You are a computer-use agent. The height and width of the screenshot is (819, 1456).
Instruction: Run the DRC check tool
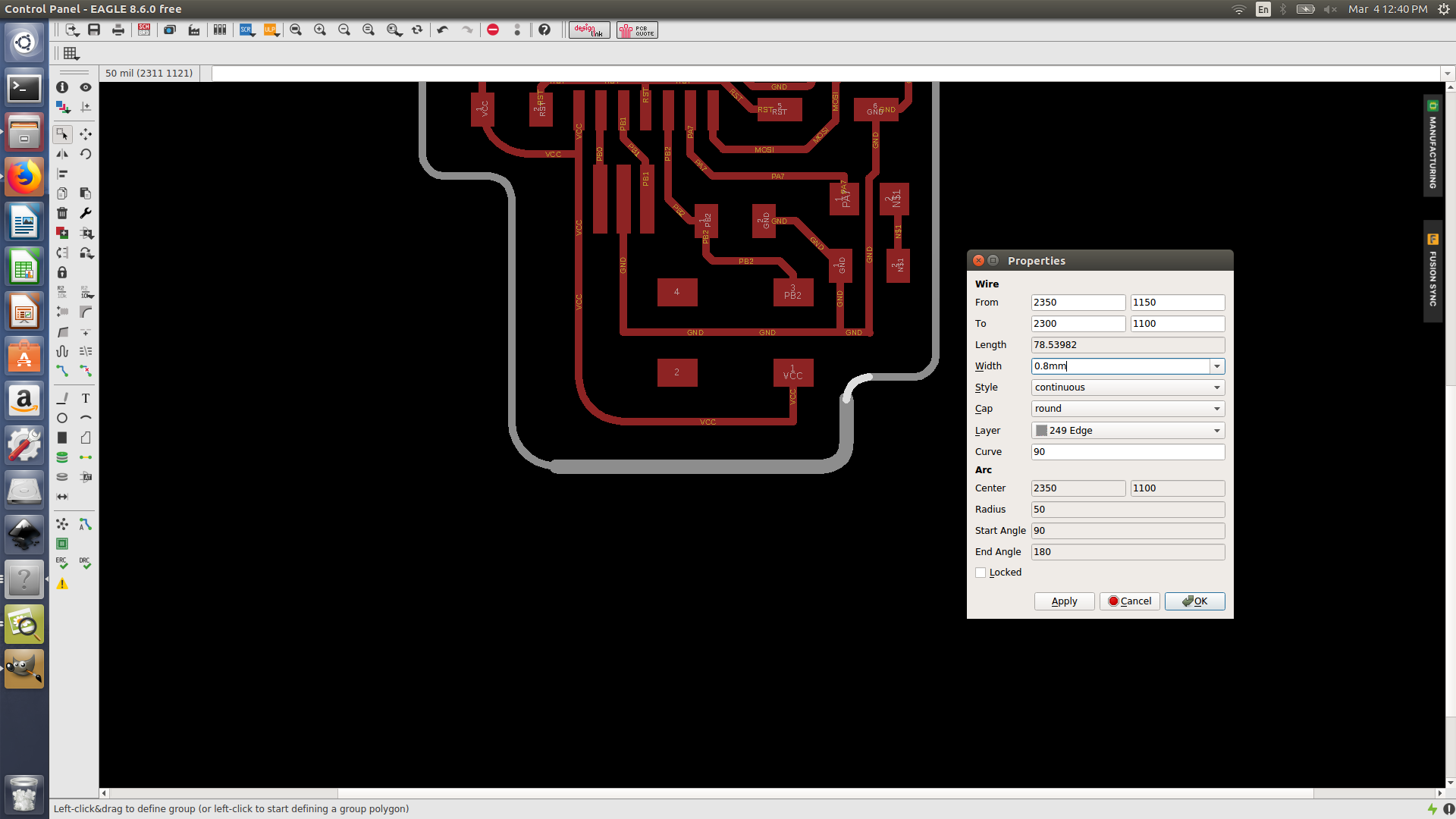pos(86,563)
